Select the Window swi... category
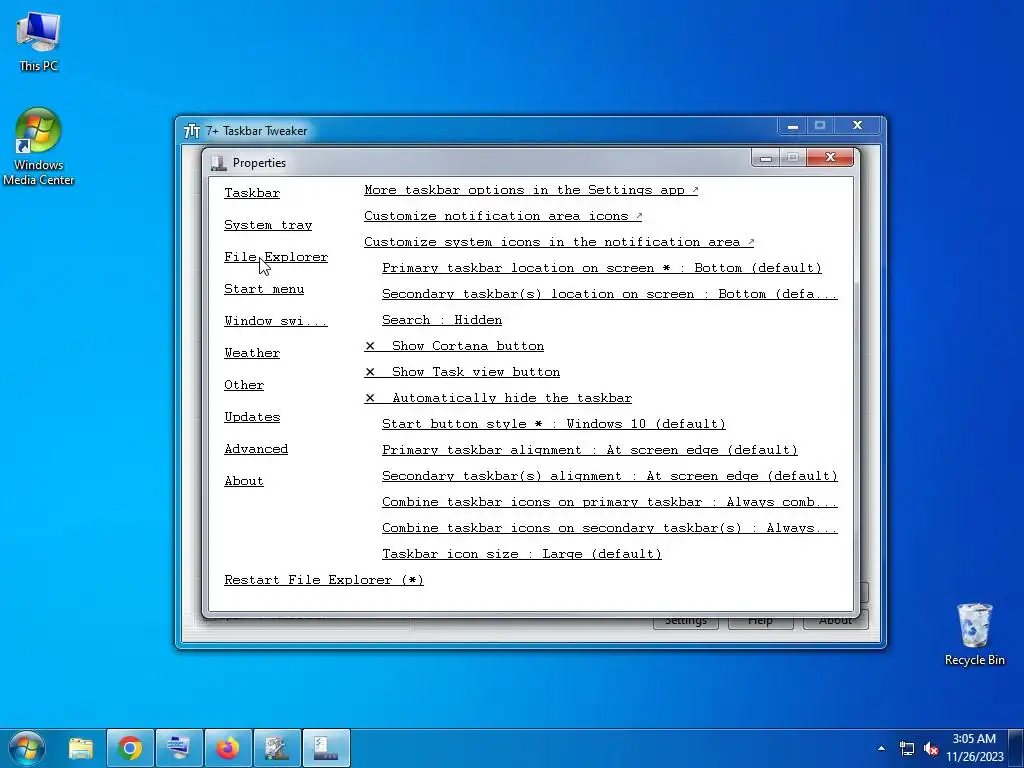Viewport: 1024px width, 768px height. 276,321
